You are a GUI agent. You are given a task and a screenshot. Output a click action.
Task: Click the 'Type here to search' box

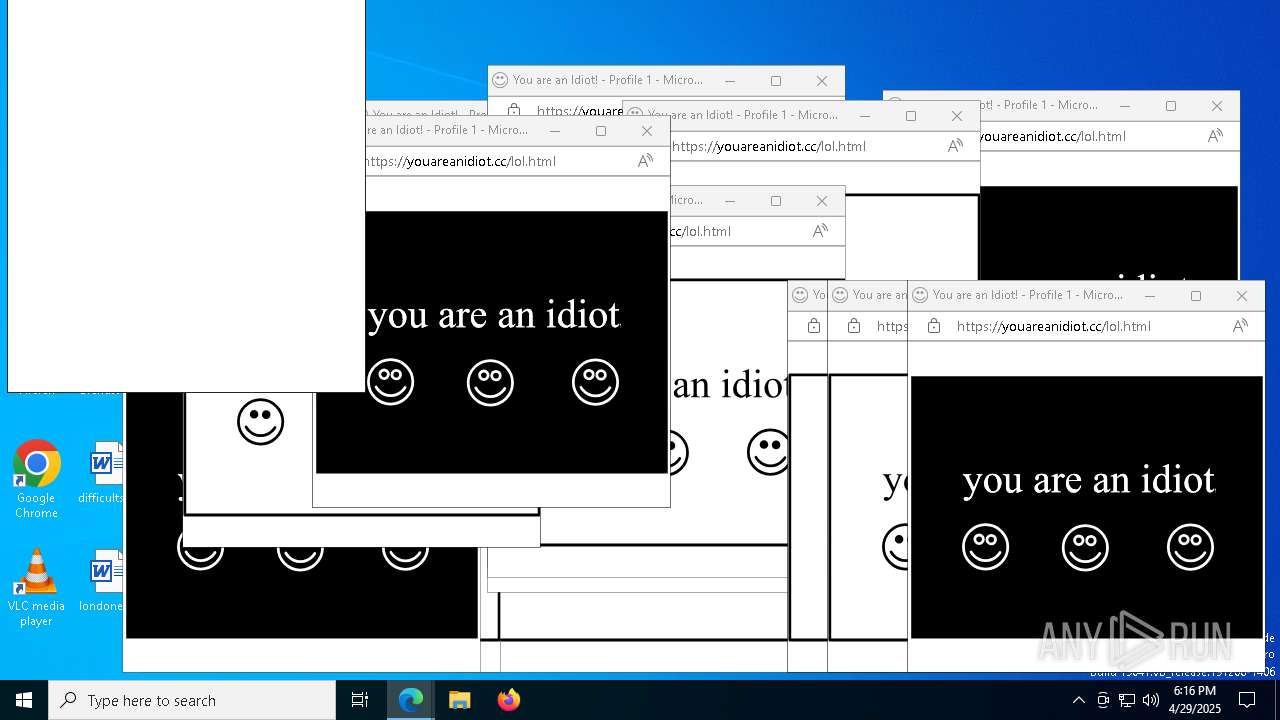[192, 700]
